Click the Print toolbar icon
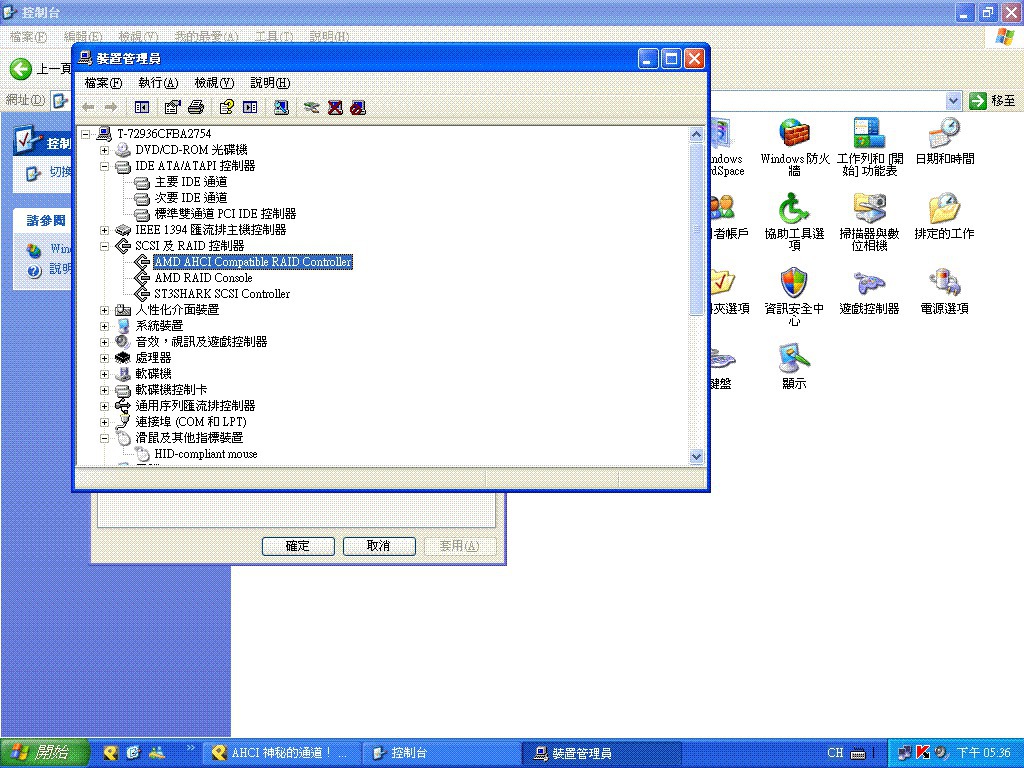1024x768 pixels. 196,107
